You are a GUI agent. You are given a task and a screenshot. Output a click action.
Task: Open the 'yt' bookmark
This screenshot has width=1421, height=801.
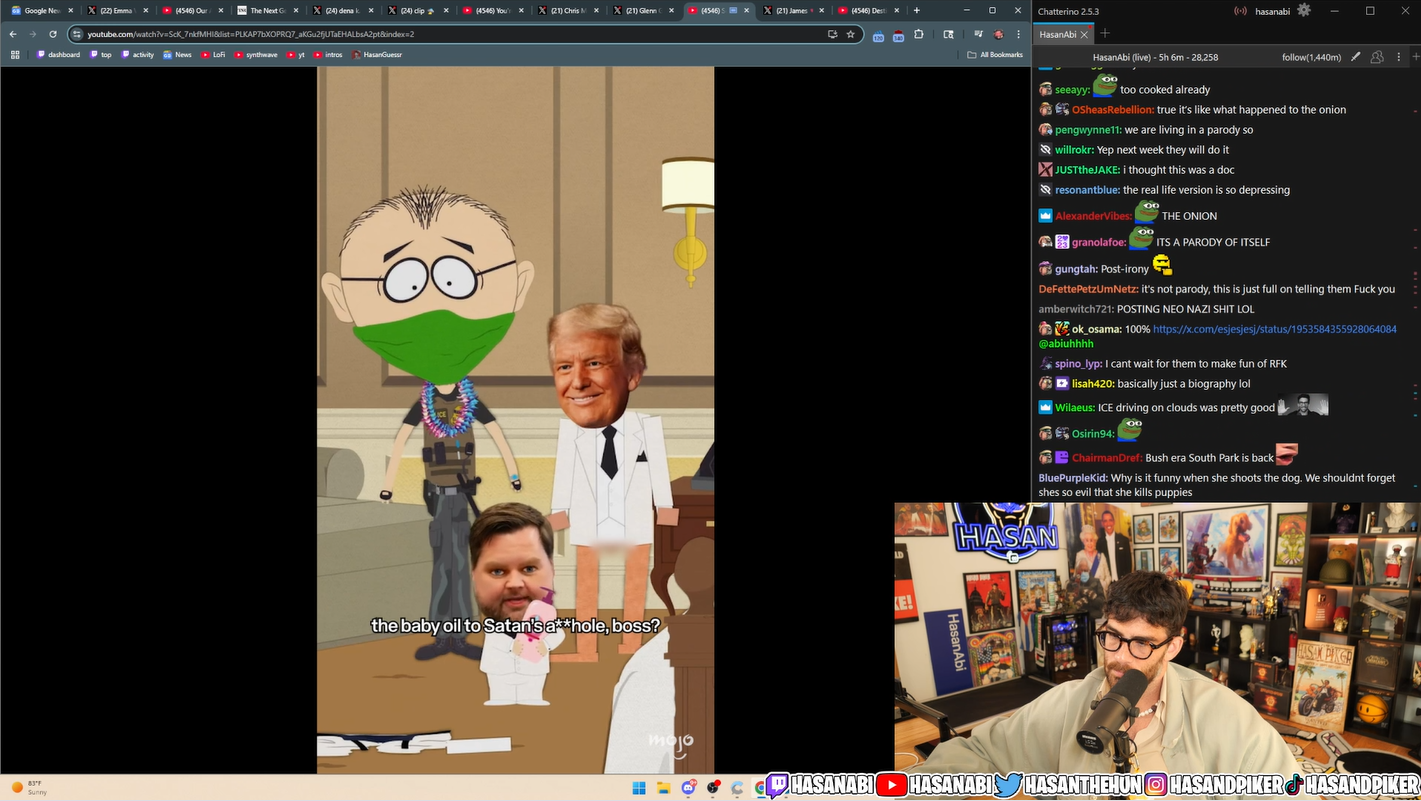click(296, 55)
